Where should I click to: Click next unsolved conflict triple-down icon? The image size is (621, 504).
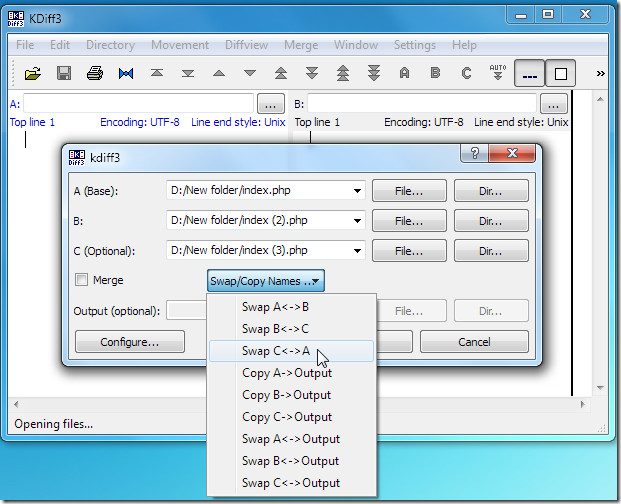tap(374, 73)
